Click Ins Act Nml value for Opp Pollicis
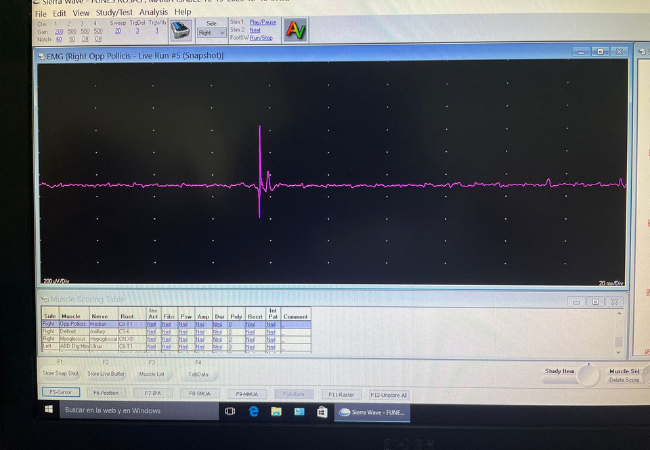650x450 pixels. point(152,324)
